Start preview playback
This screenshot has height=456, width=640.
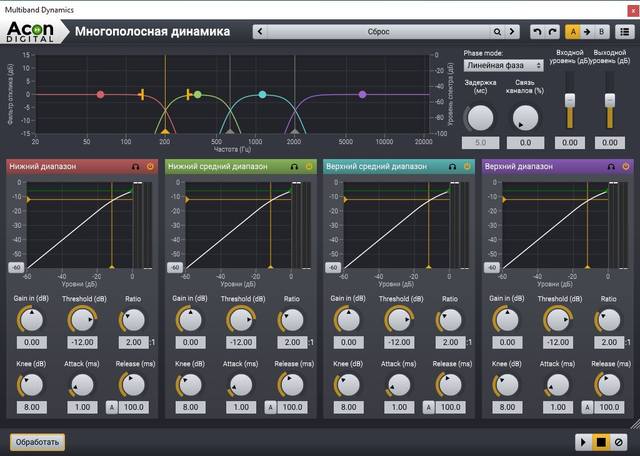coord(583,442)
